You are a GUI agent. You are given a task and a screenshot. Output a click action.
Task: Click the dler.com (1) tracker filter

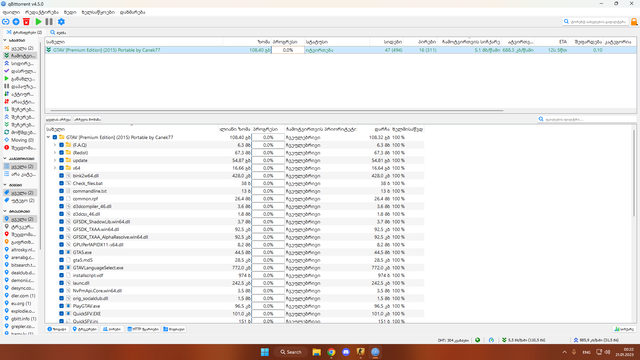pos(20,296)
